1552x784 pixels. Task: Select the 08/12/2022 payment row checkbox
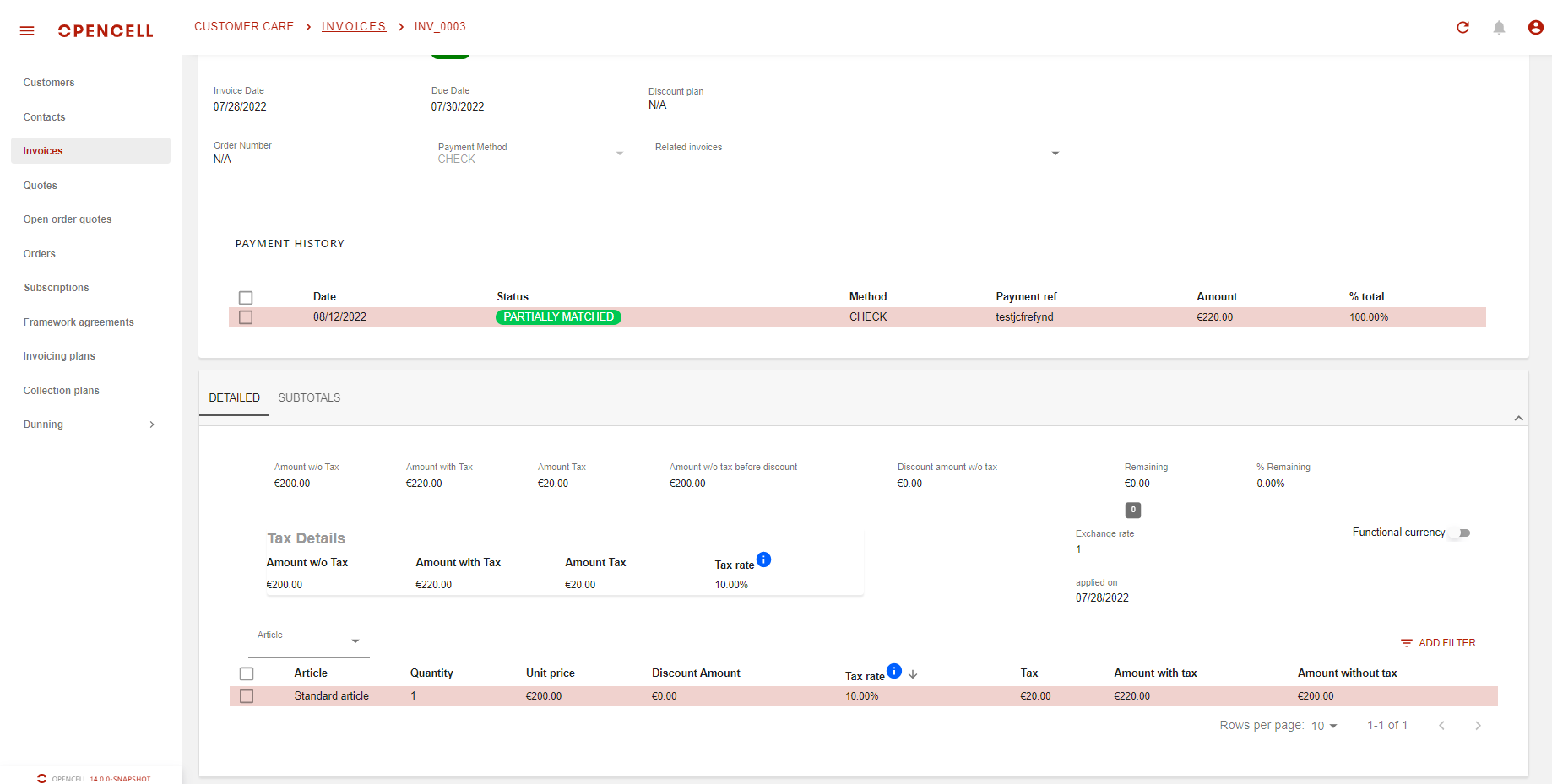tap(246, 317)
